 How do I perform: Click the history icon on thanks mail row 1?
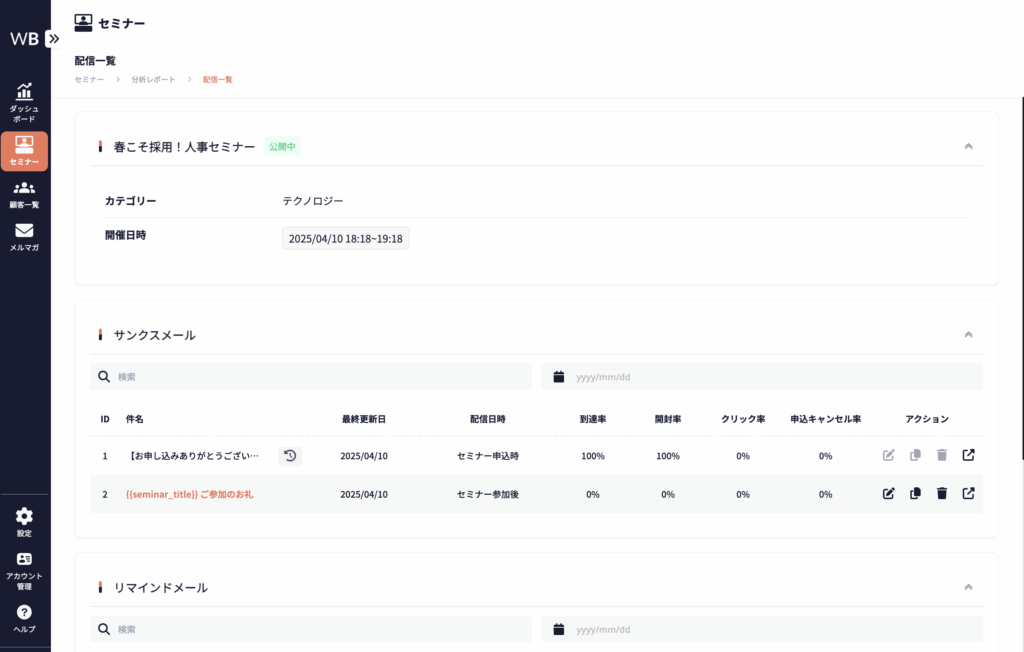pyautogui.click(x=289, y=456)
